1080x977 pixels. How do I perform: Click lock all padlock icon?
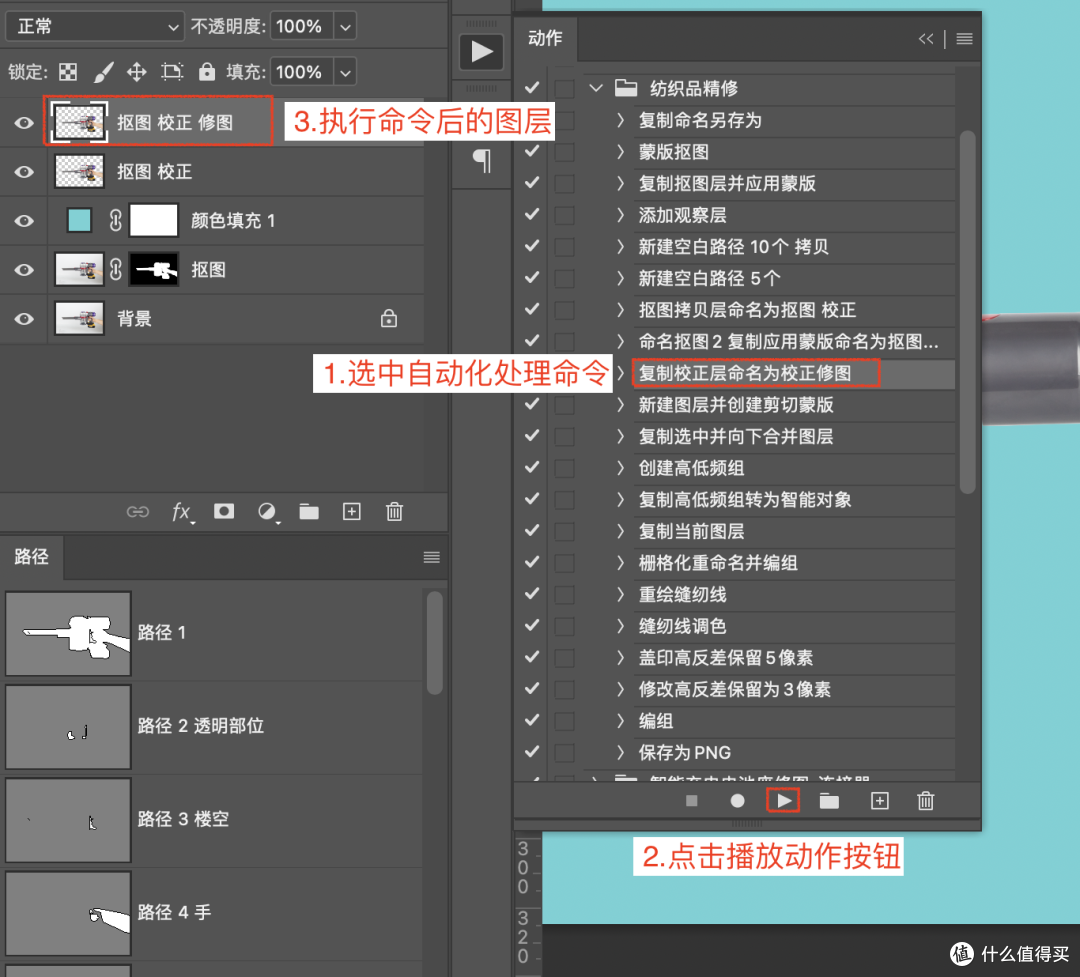point(207,72)
